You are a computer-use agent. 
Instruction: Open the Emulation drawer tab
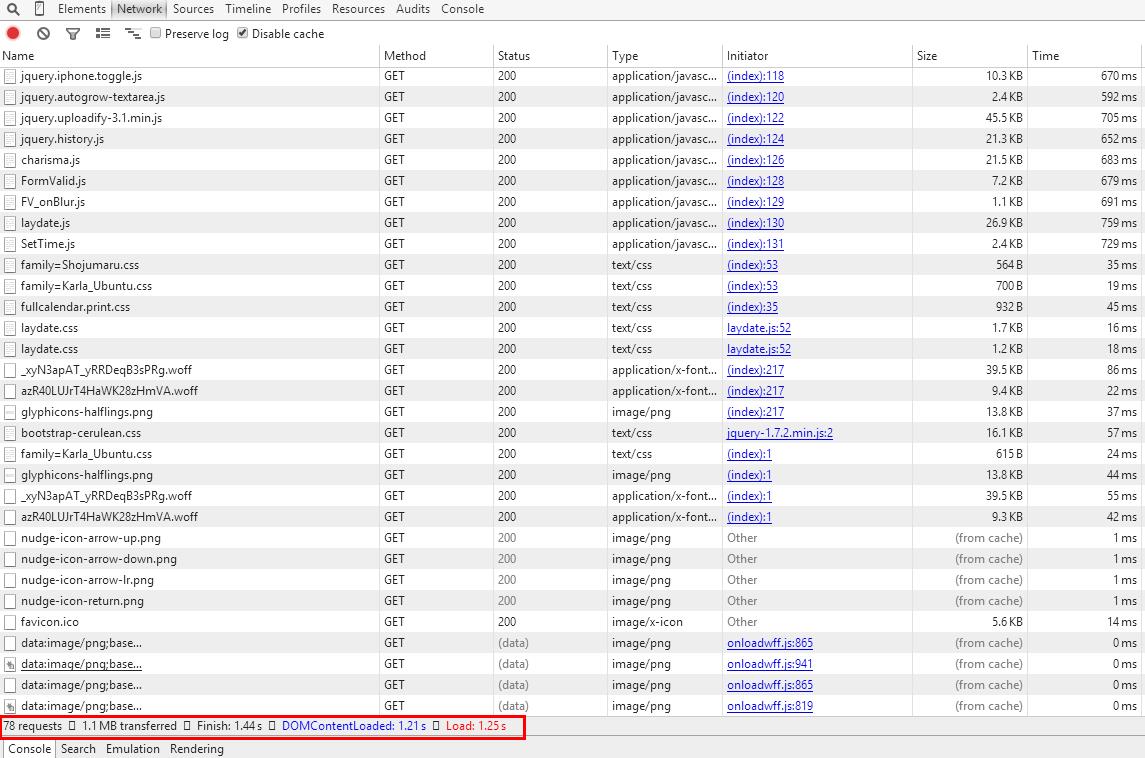[132, 749]
